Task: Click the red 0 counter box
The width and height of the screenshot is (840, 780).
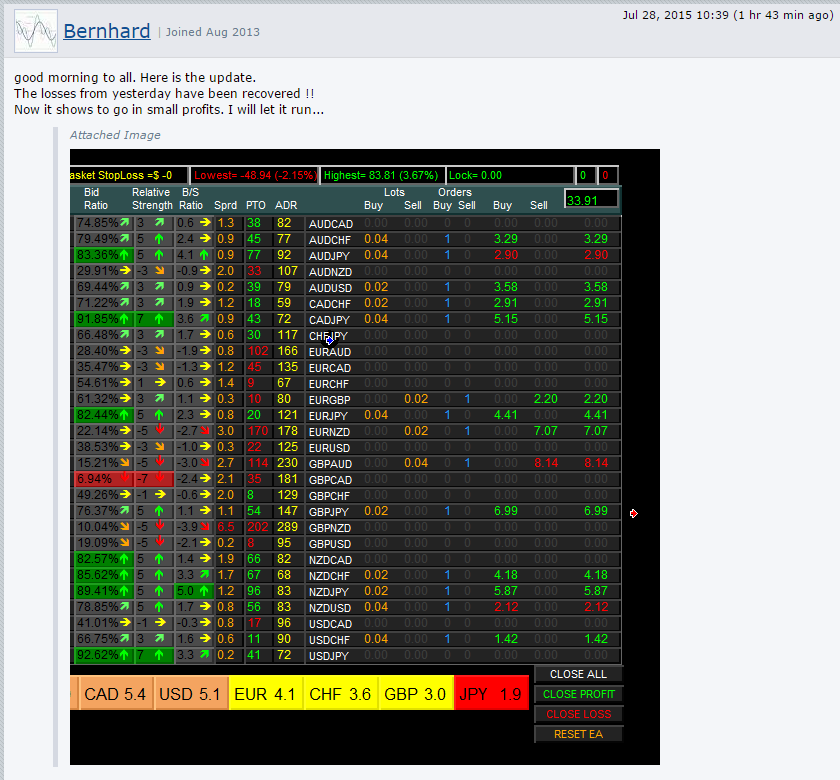Action: click(607, 175)
